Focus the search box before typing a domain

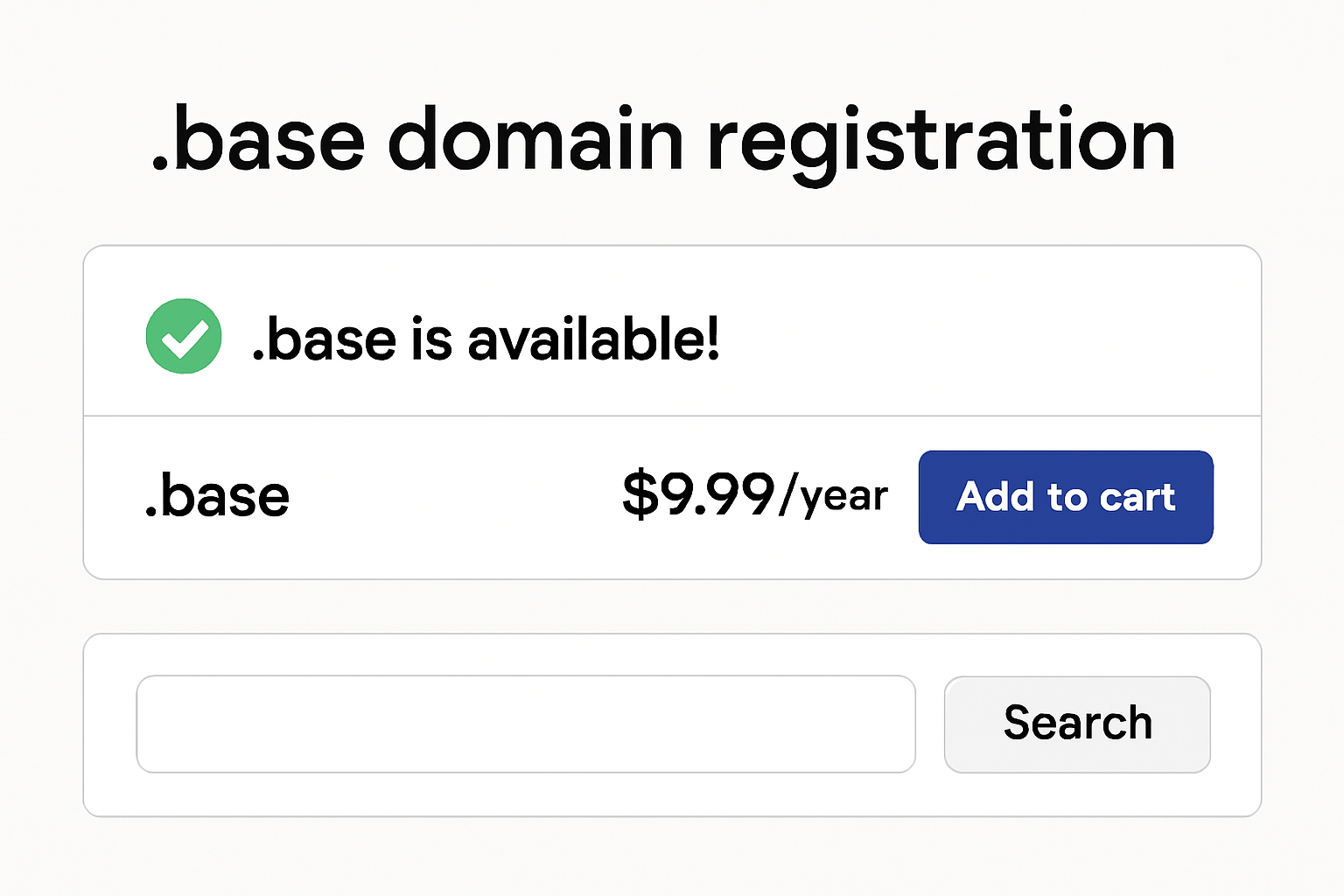coord(525,724)
